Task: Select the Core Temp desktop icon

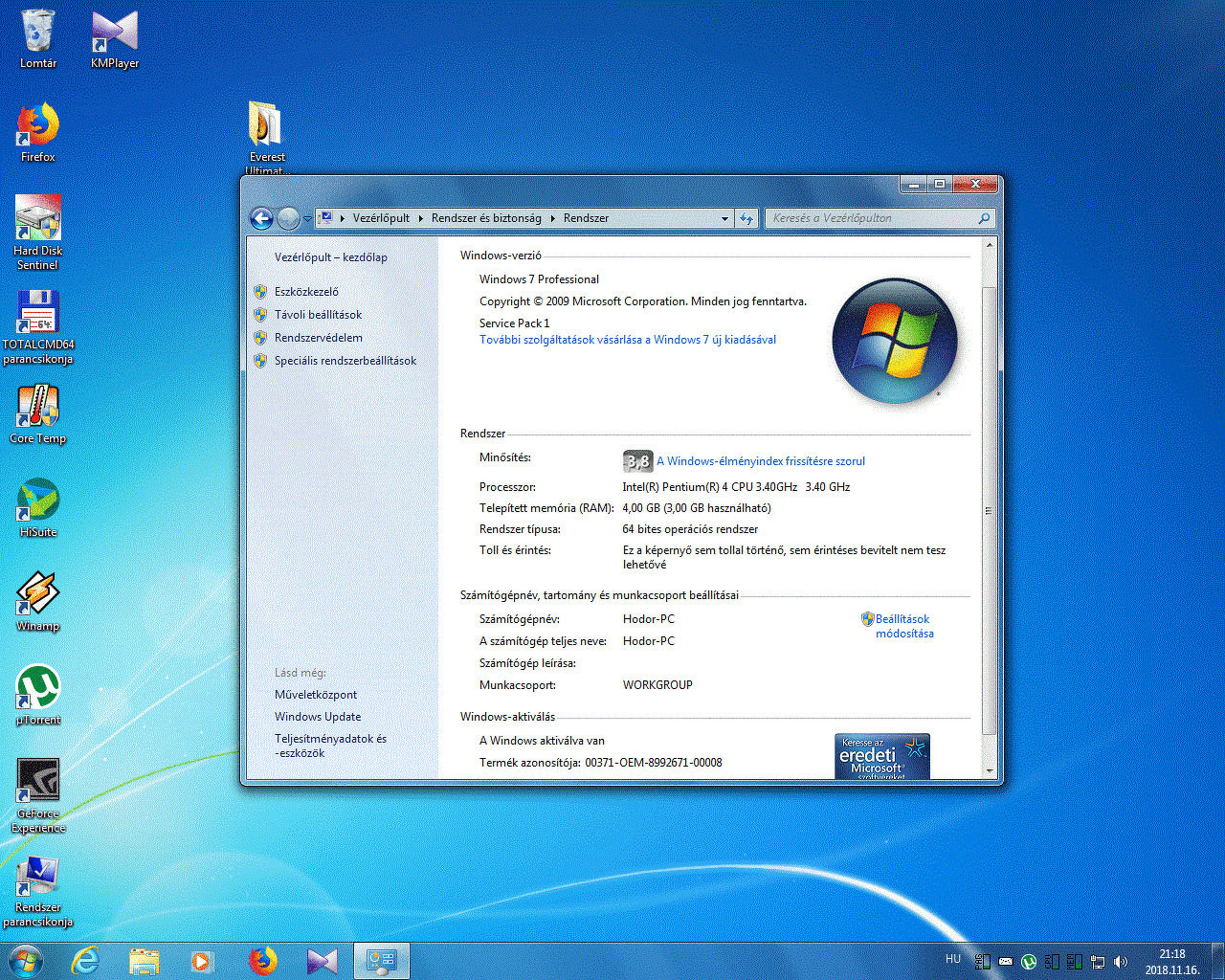Action: 38,414
